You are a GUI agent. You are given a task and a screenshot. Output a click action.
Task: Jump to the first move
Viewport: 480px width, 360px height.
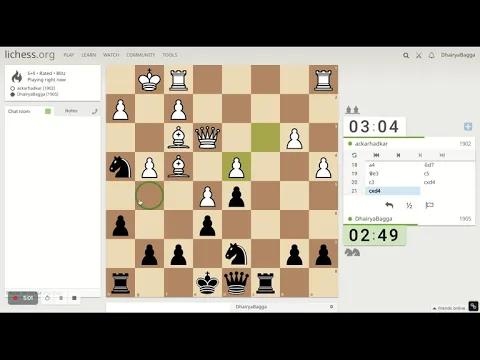tap(376, 155)
